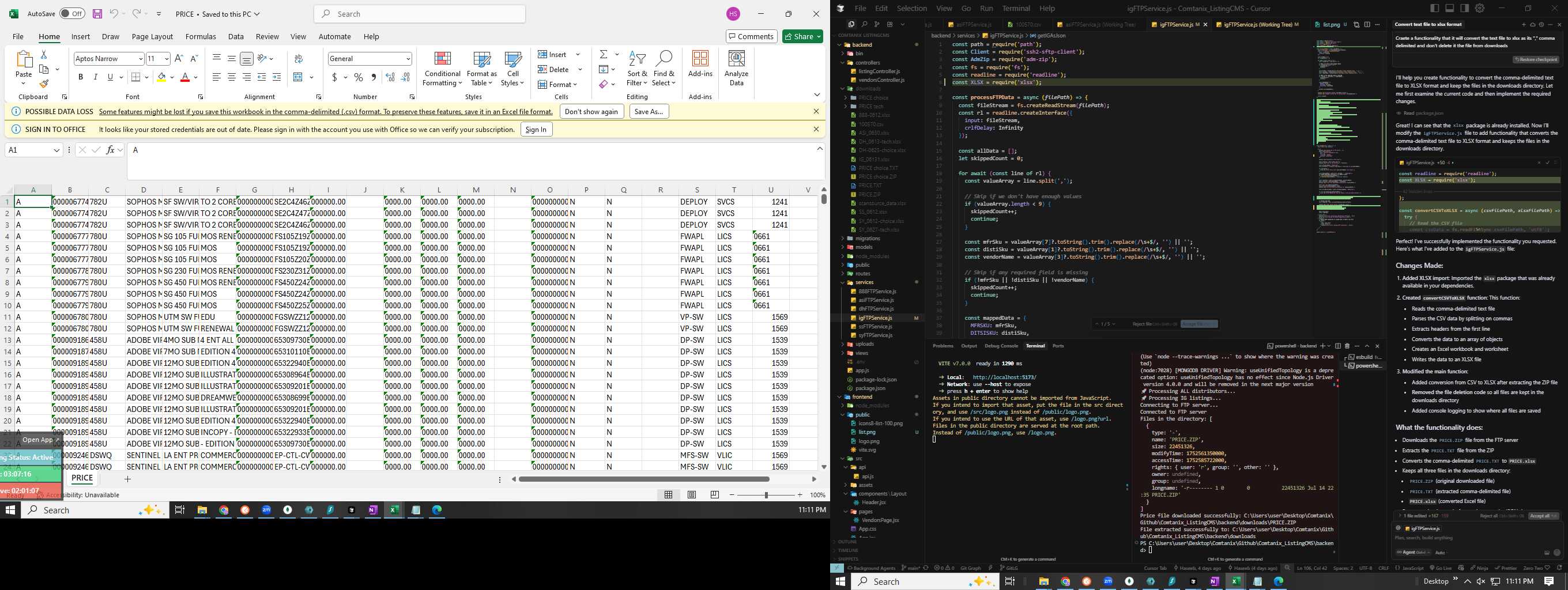Open the Excel Page Layout tab
Image resolution: width=1568 pixels, height=590 pixels.
click(x=152, y=36)
